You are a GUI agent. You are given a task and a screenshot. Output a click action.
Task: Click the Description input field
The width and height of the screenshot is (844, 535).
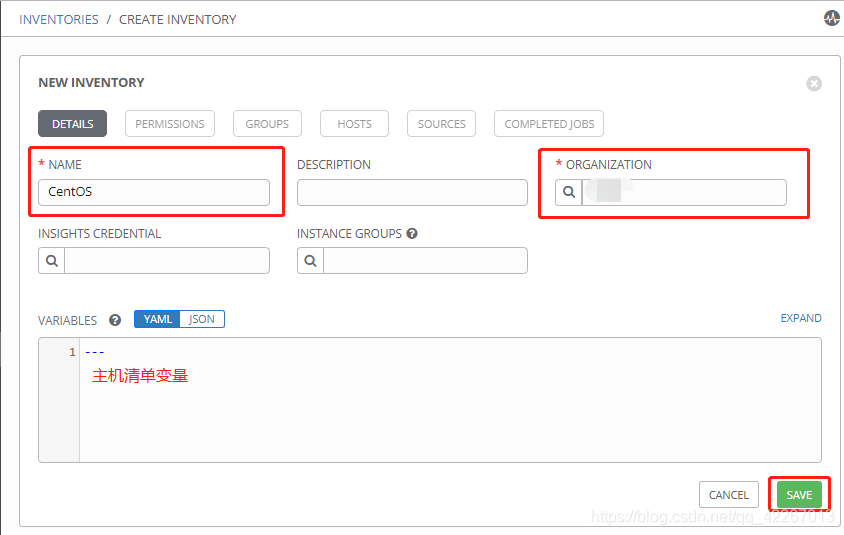pyautogui.click(x=412, y=192)
